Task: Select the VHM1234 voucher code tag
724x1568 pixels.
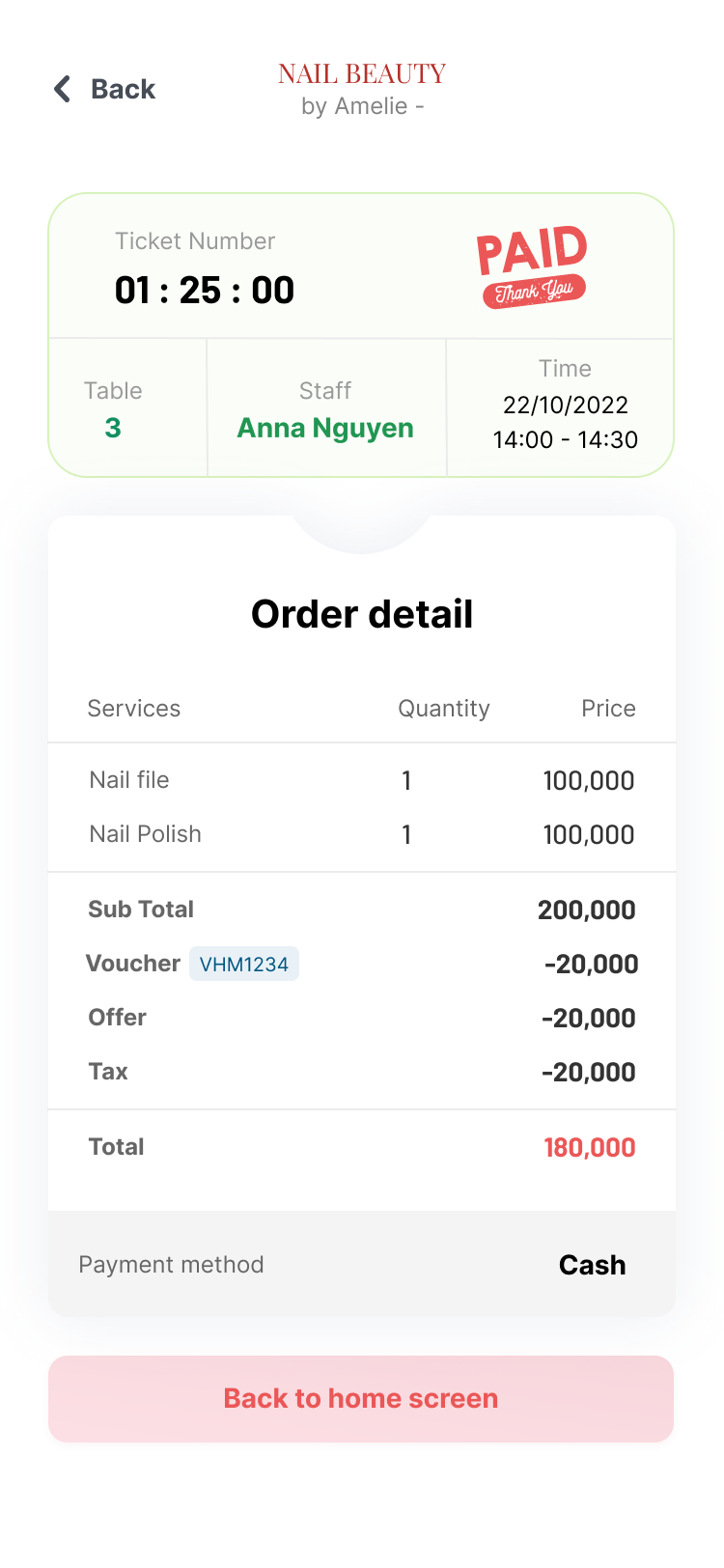Action: tap(244, 964)
